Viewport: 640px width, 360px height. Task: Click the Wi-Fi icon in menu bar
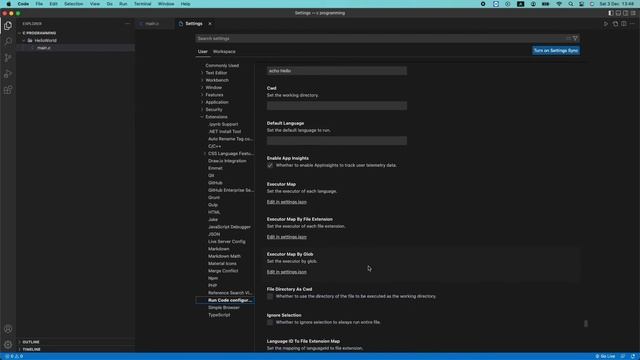pos(559,4)
